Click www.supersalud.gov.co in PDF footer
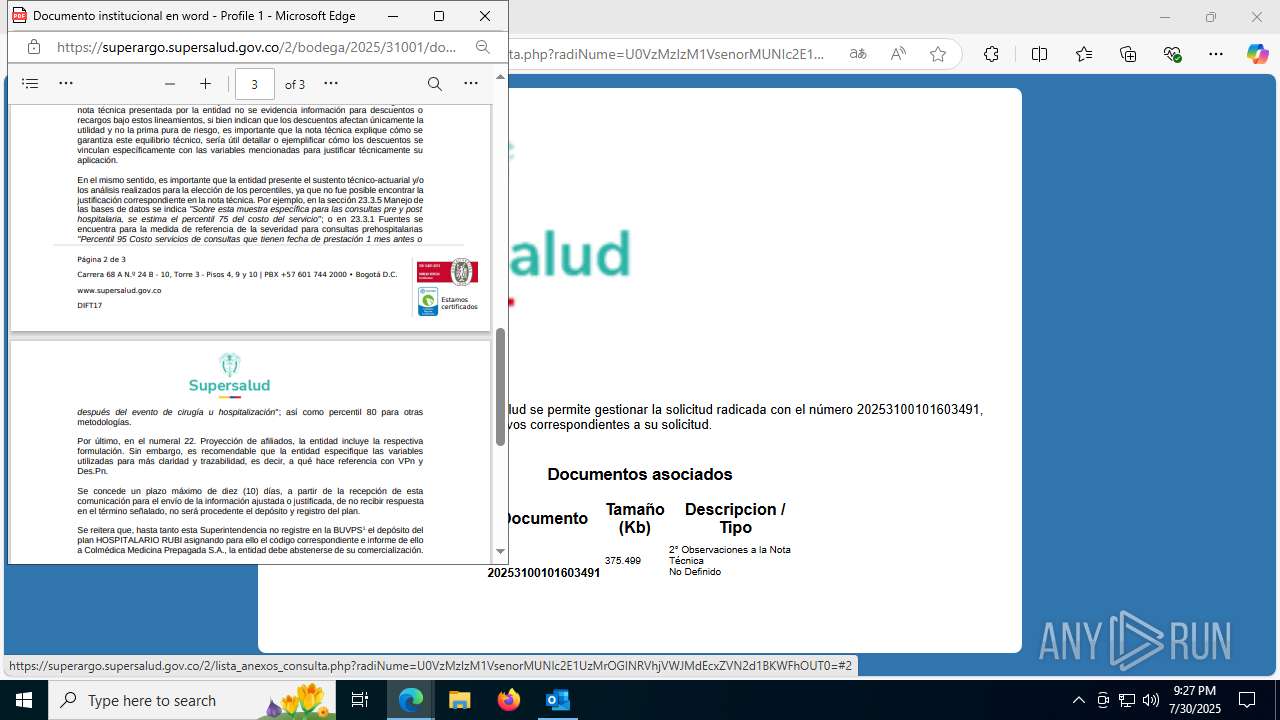The height and width of the screenshot is (720, 1280). (x=119, y=290)
